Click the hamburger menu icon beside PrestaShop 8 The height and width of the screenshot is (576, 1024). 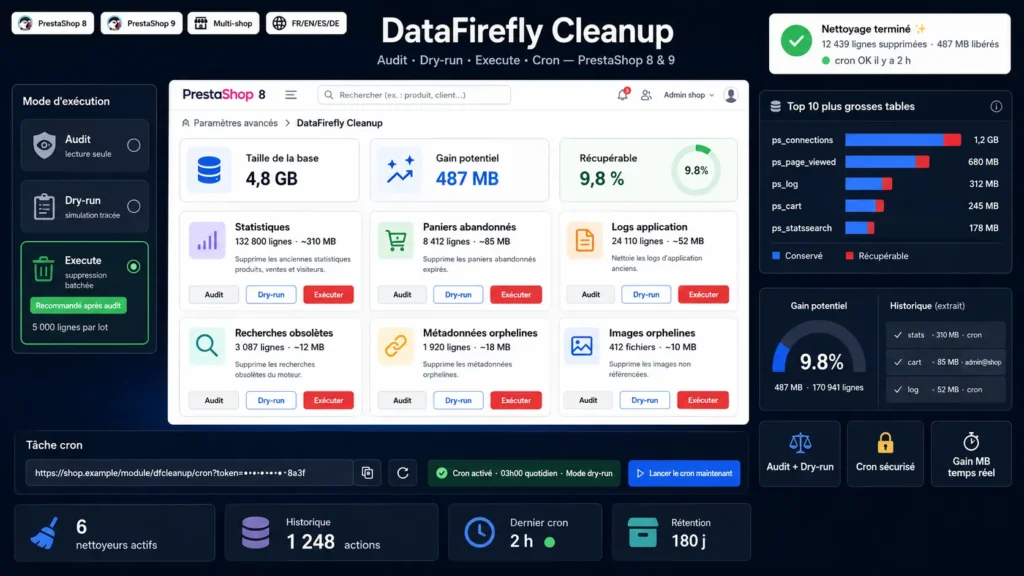pos(291,95)
